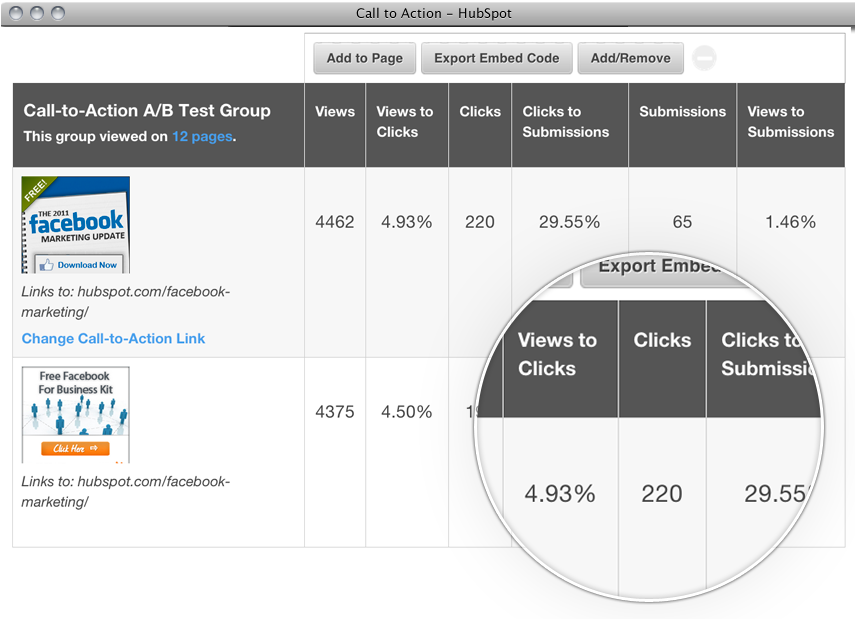855x619 pixels.
Task: Click the red close window button
Action: pyautogui.click(x=16, y=13)
